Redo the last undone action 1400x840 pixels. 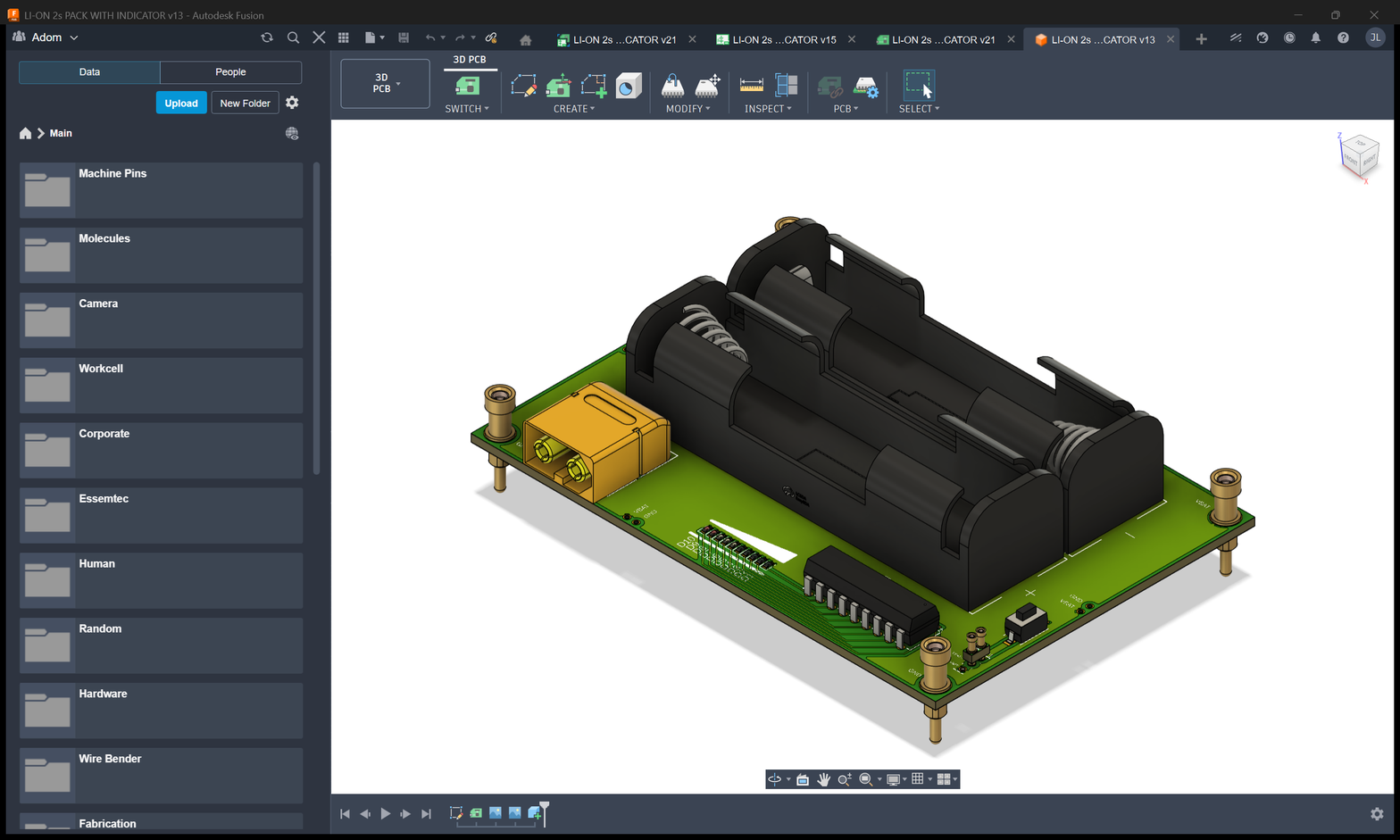(460, 37)
